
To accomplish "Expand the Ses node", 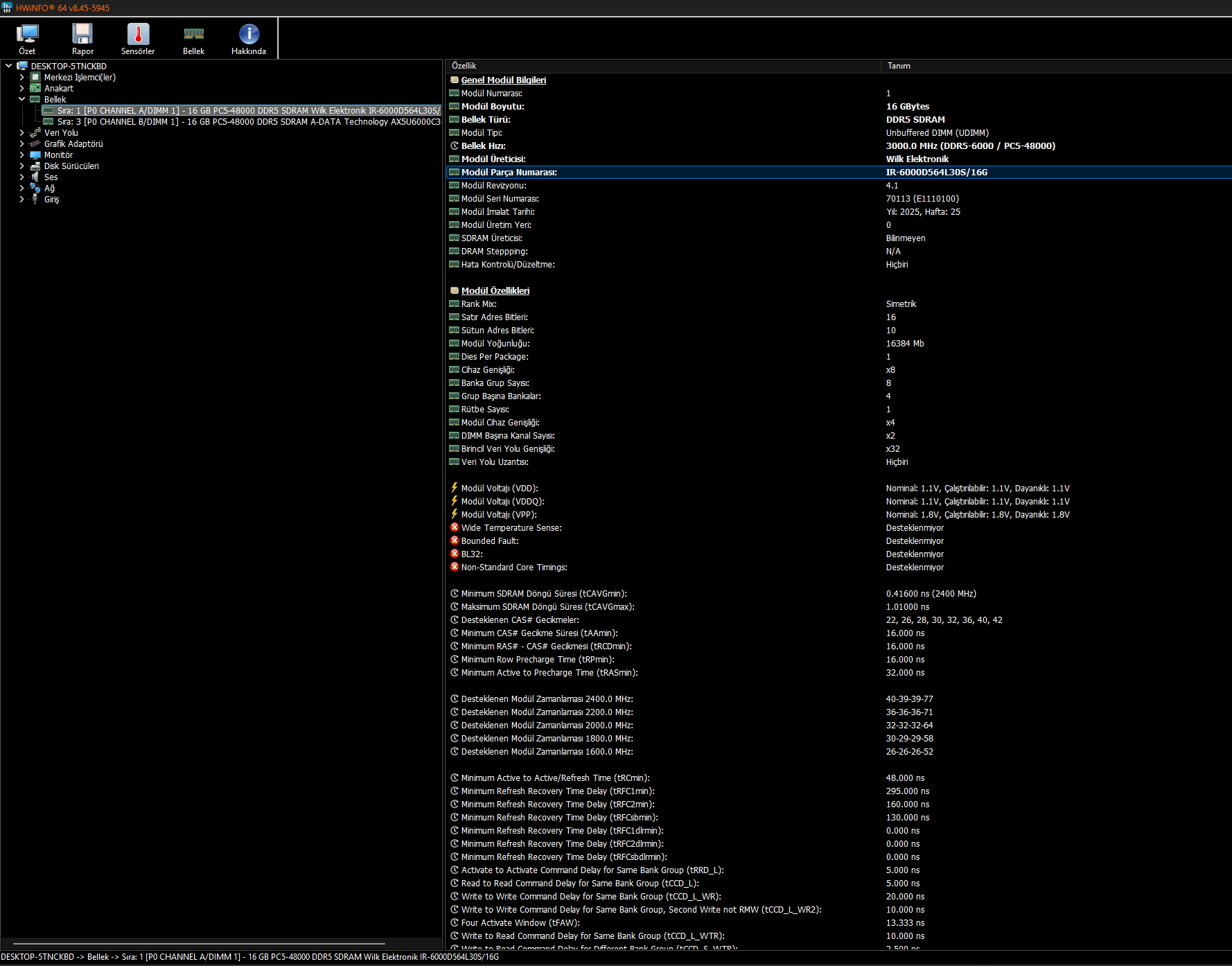I will point(21,177).
